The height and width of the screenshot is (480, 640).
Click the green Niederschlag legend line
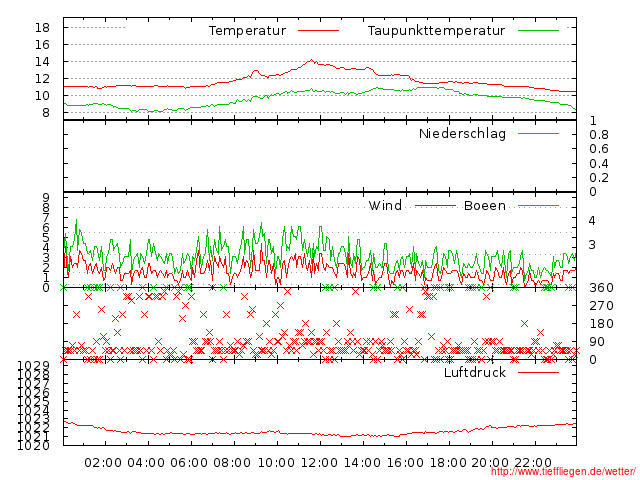point(538,133)
